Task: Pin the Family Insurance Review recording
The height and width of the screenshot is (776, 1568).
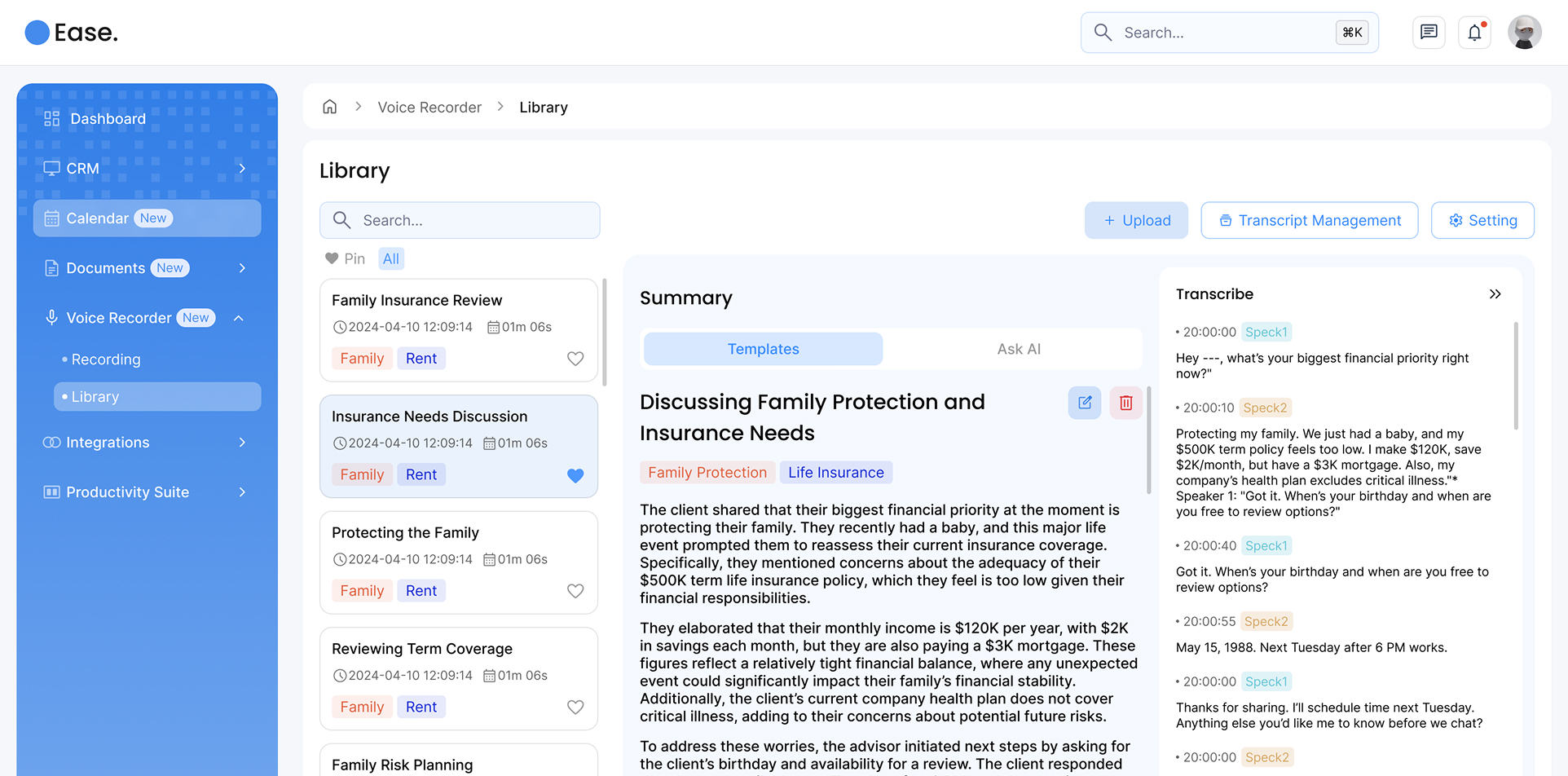Action: [x=575, y=359]
